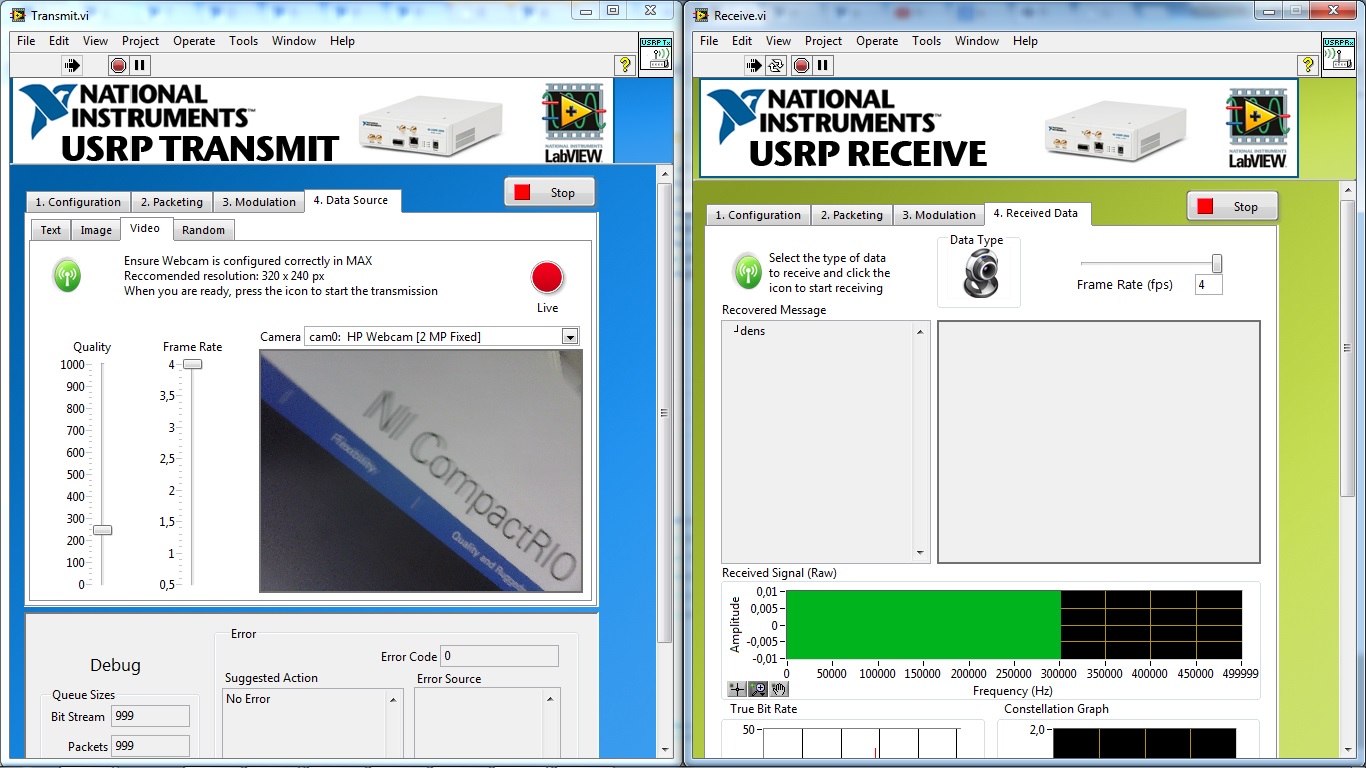
Task: Select the cursor movement tool on Received Signal graph
Action: [737, 689]
